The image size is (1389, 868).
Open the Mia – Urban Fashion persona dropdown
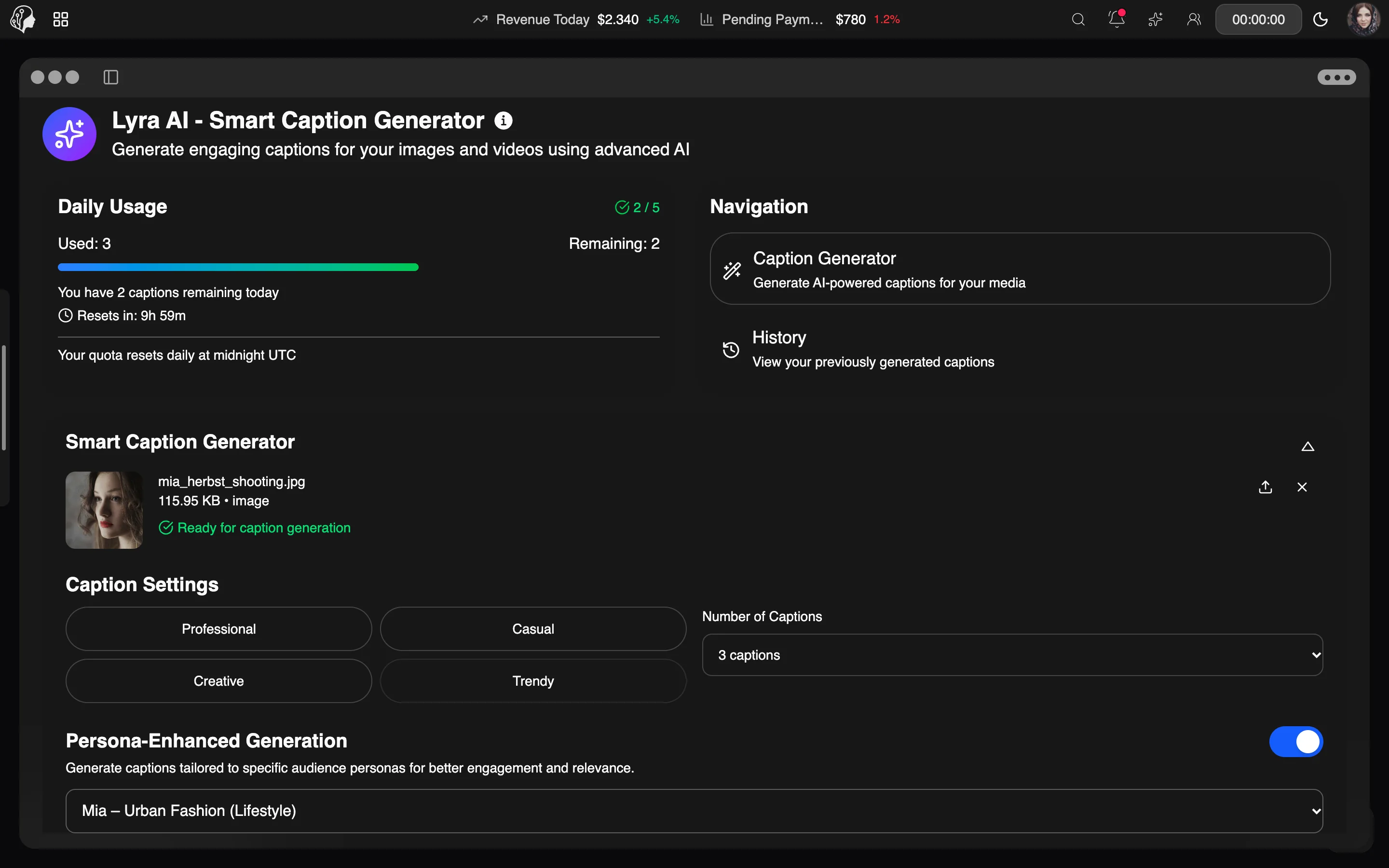tap(694, 811)
